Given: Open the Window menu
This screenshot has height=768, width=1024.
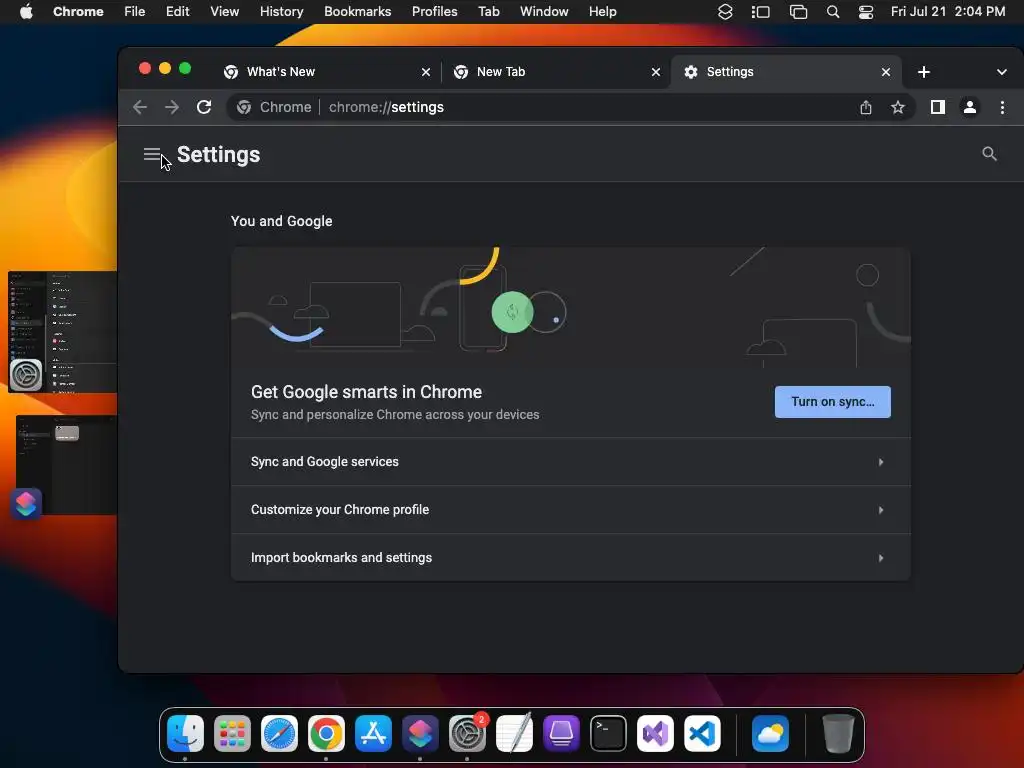Looking at the screenshot, I should (x=544, y=12).
